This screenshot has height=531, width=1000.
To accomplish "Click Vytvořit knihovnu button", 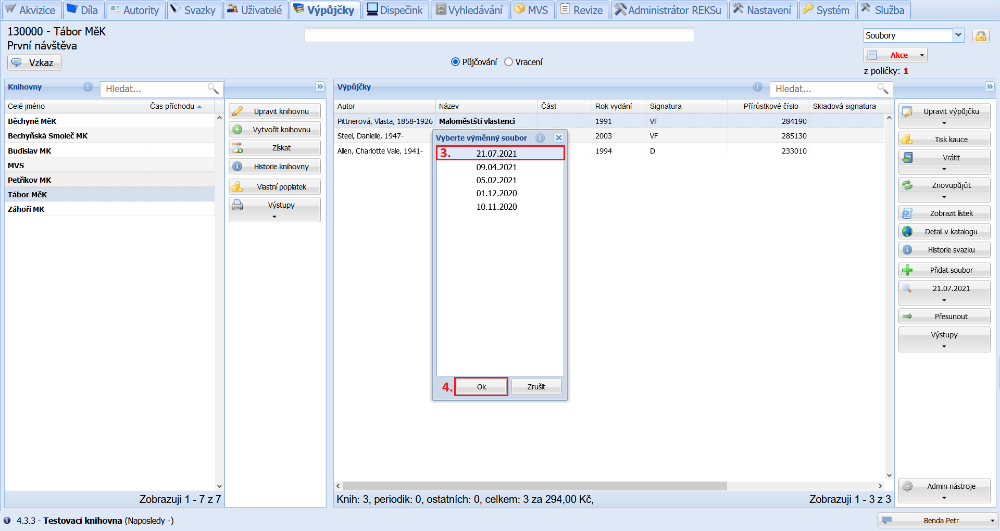I will tap(275, 129).
